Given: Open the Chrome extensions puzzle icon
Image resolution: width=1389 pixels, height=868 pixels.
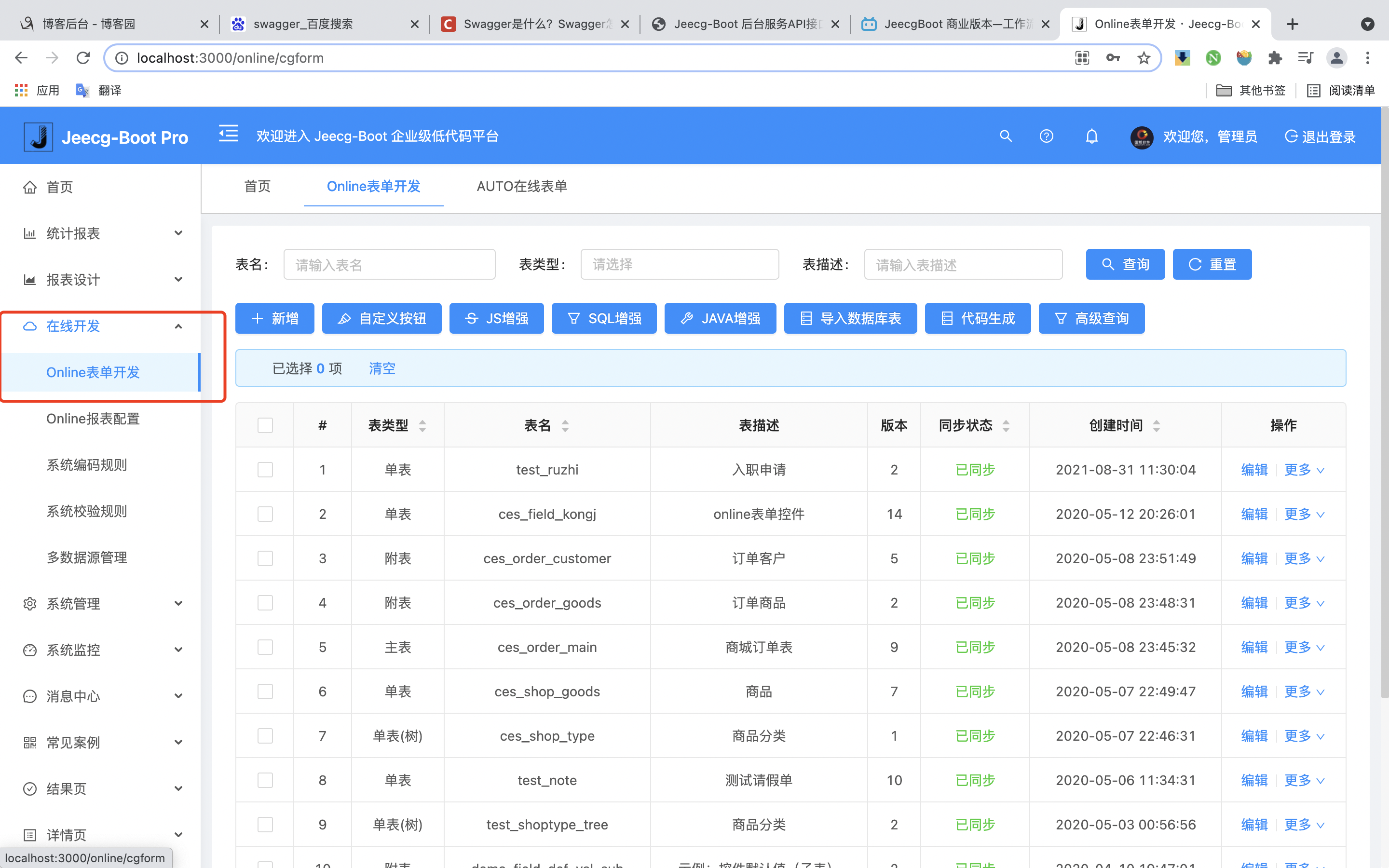Looking at the screenshot, I should pyautogui.click(x=1275, y=58).
